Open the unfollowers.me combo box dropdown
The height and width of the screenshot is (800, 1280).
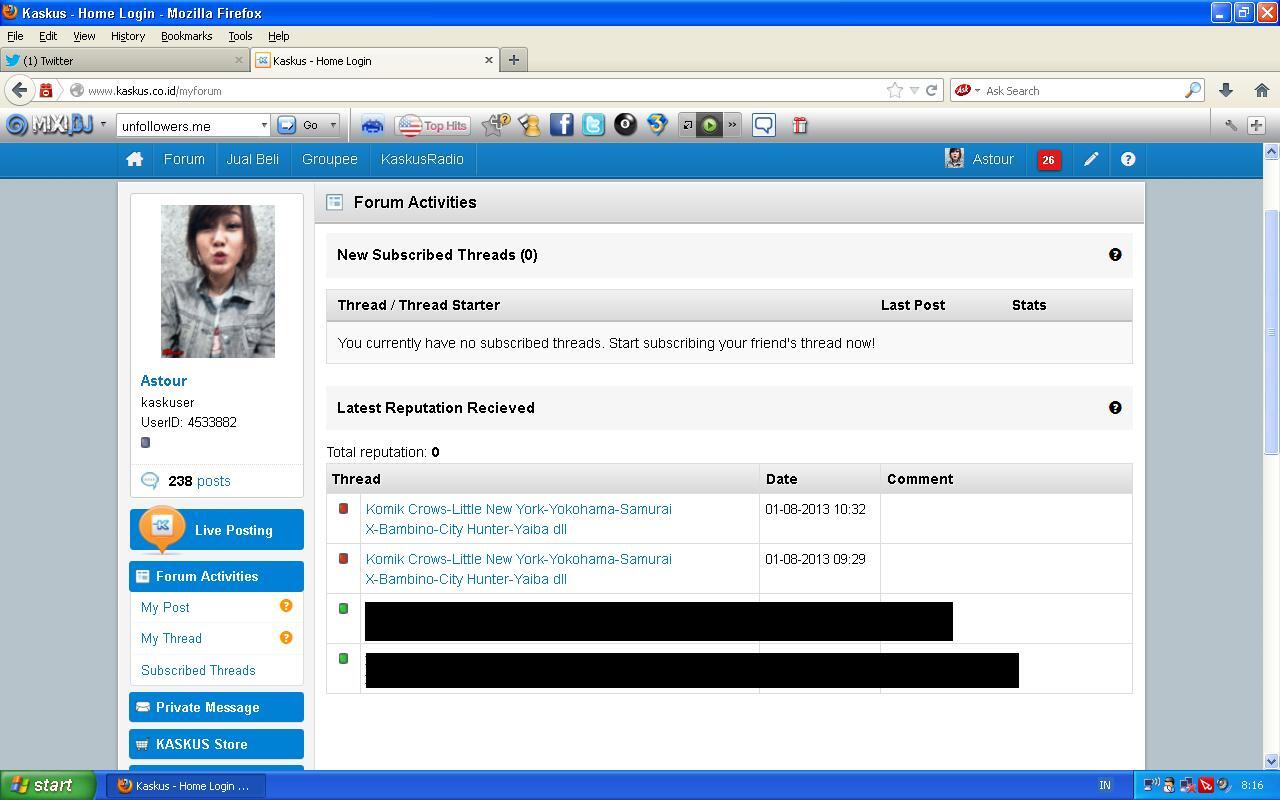(264, 126)
